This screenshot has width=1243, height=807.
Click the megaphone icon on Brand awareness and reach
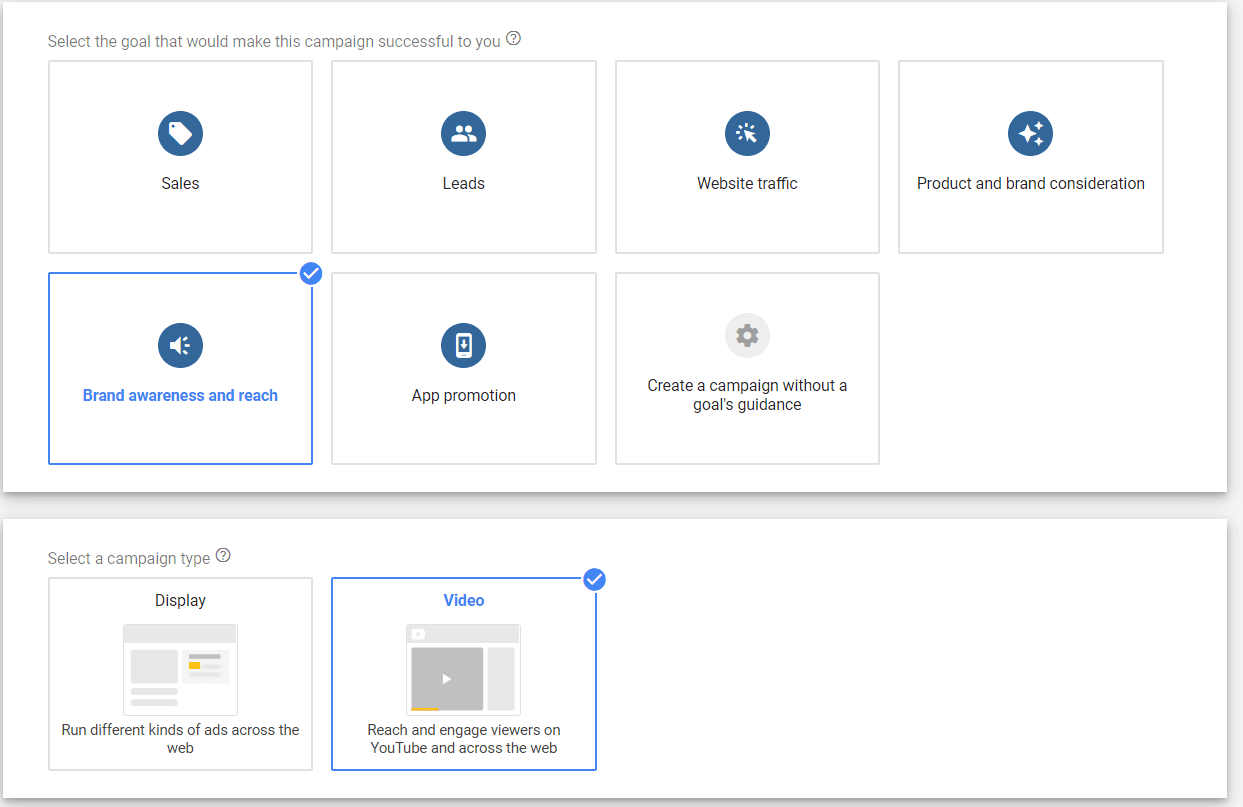click(180, 345)
